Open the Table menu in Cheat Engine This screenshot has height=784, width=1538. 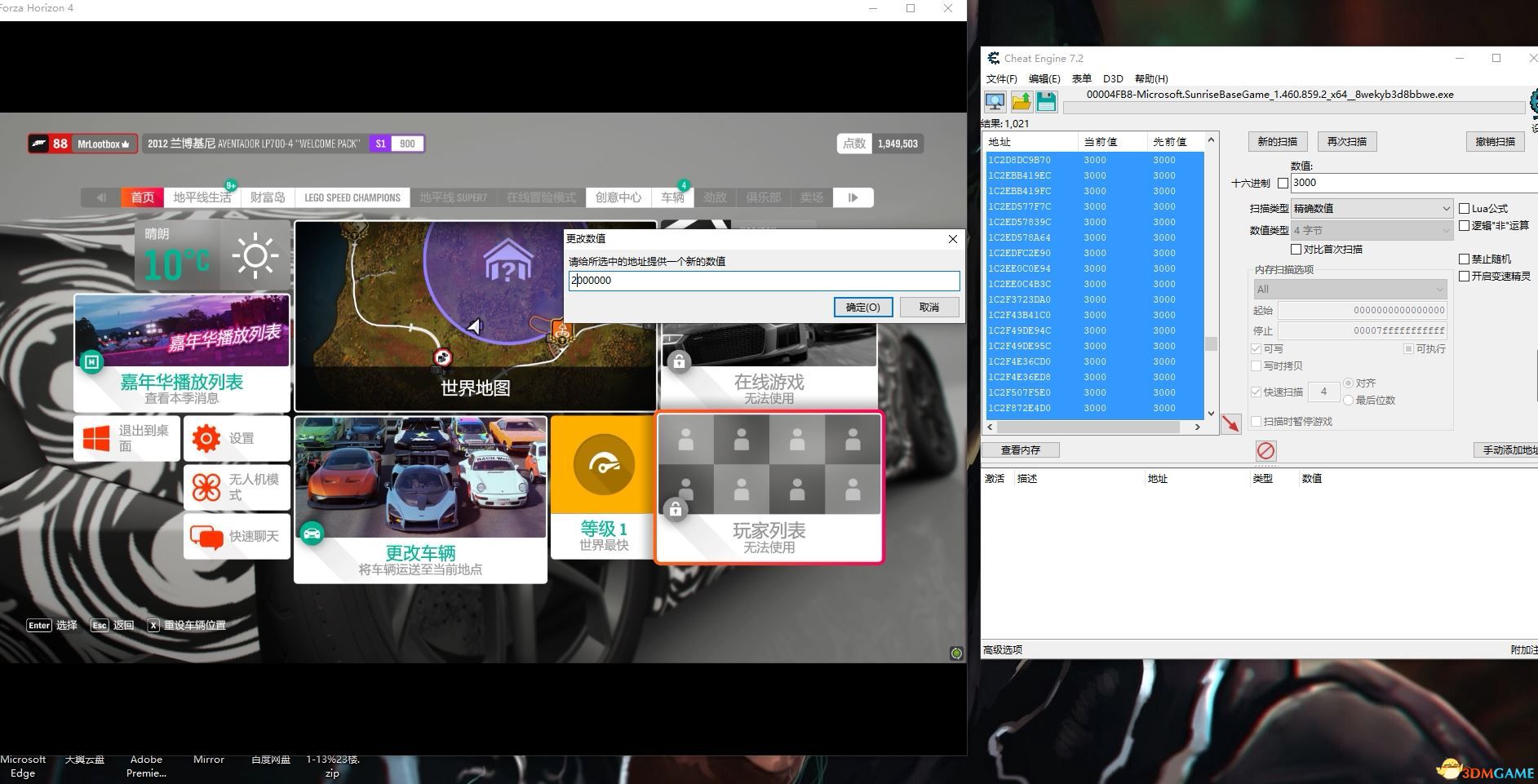click(1081, 78)
